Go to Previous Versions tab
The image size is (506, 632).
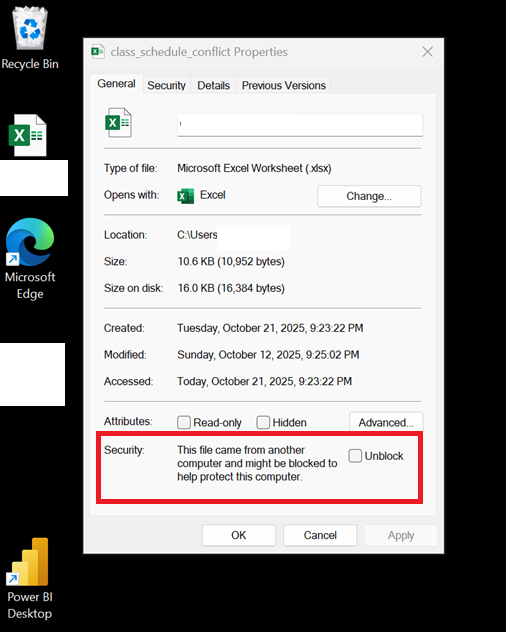[x=283, y=85]
